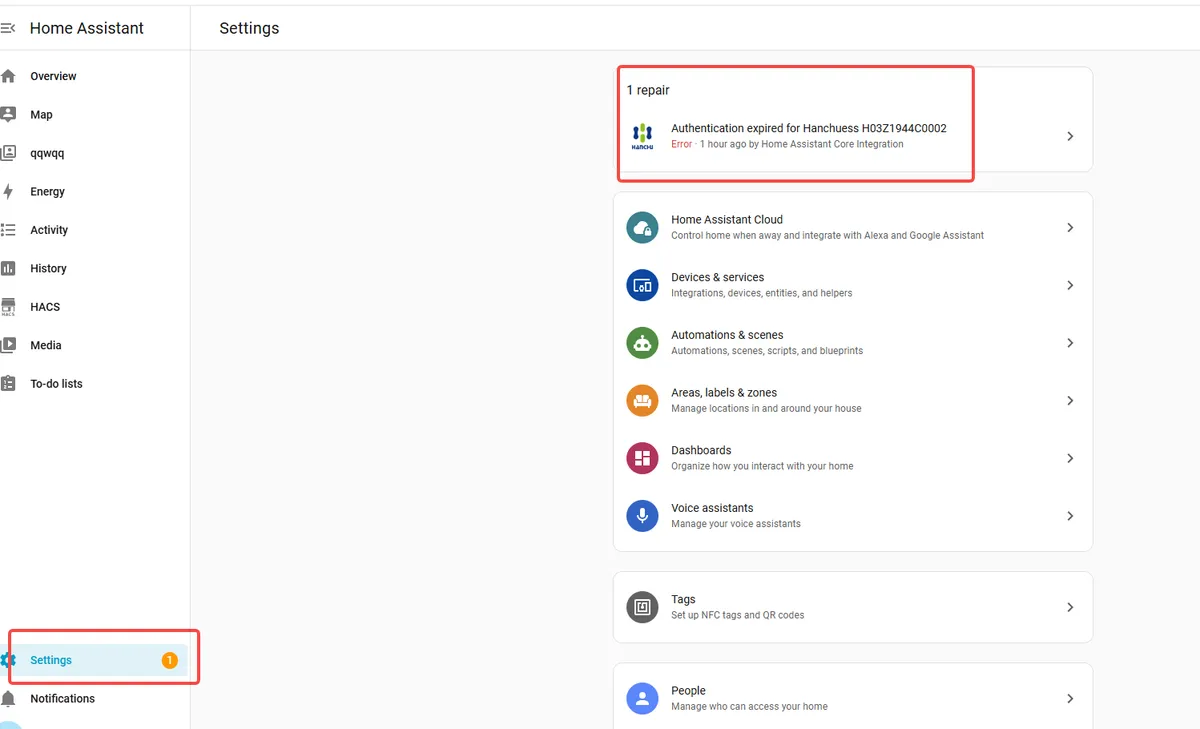Click the Energy lightning bolt icon

point(8,191)
